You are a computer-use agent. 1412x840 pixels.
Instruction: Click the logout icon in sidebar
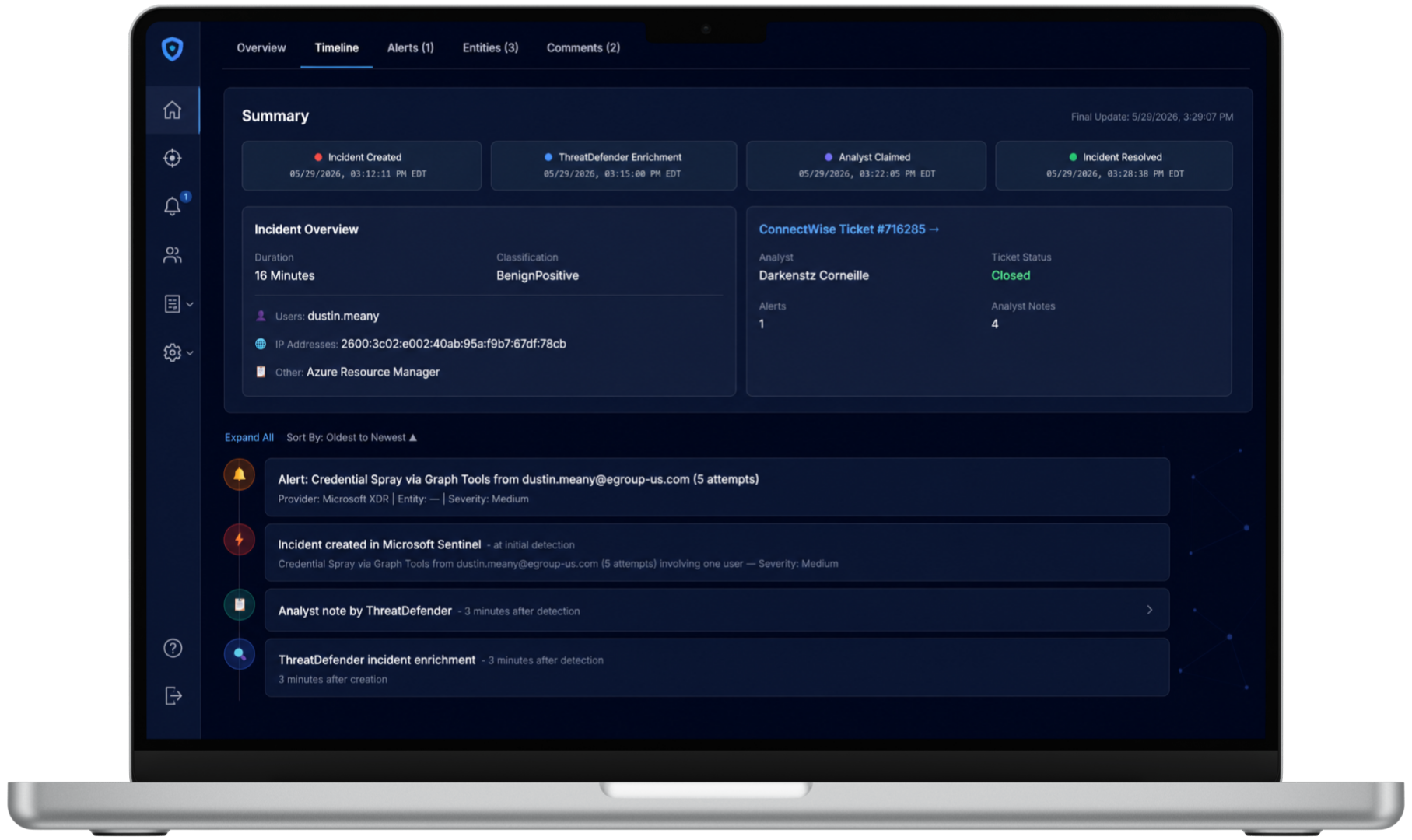173,695
